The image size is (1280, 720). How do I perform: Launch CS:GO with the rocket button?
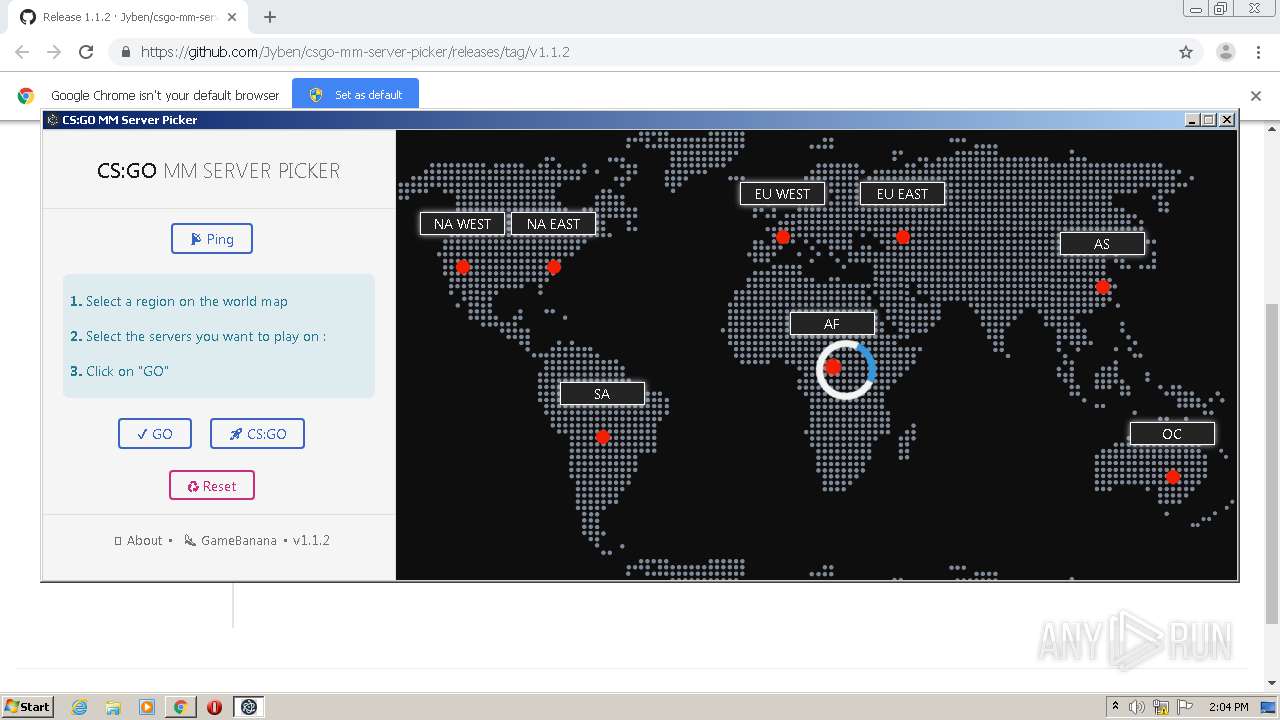(257, 434)
